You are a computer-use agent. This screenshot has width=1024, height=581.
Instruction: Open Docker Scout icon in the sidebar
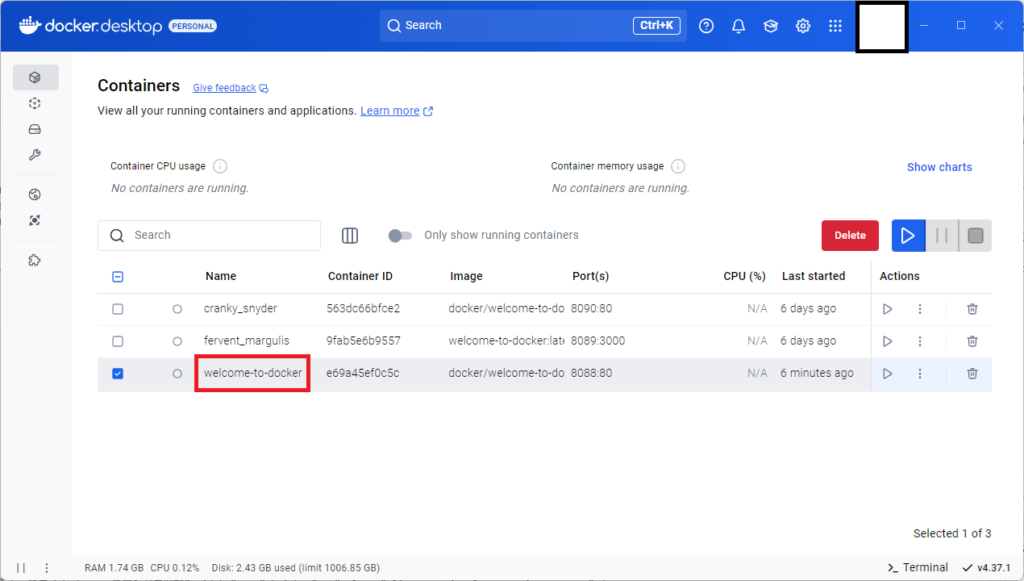tap(35, 221)
